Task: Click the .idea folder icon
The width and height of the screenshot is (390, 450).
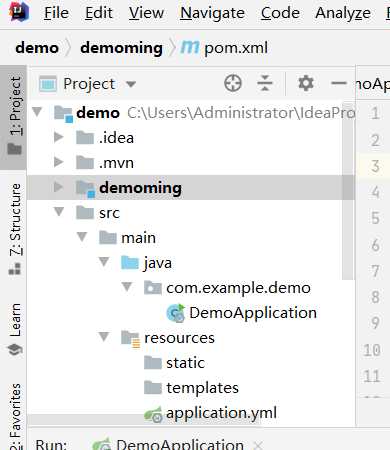Action: tap(85, 137)
